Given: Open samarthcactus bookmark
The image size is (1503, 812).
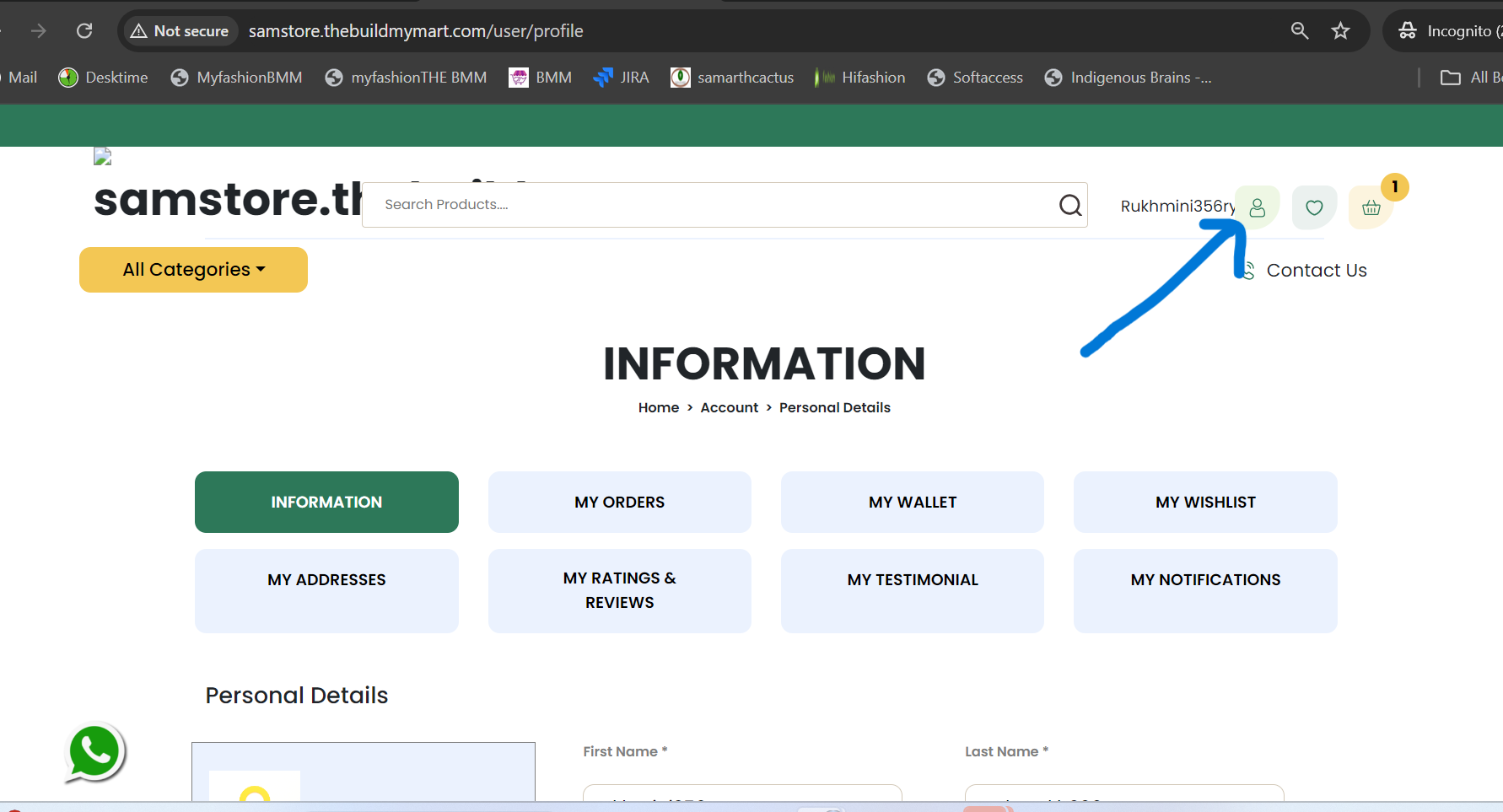Looking at the screenshot, I should pos(732,78).
